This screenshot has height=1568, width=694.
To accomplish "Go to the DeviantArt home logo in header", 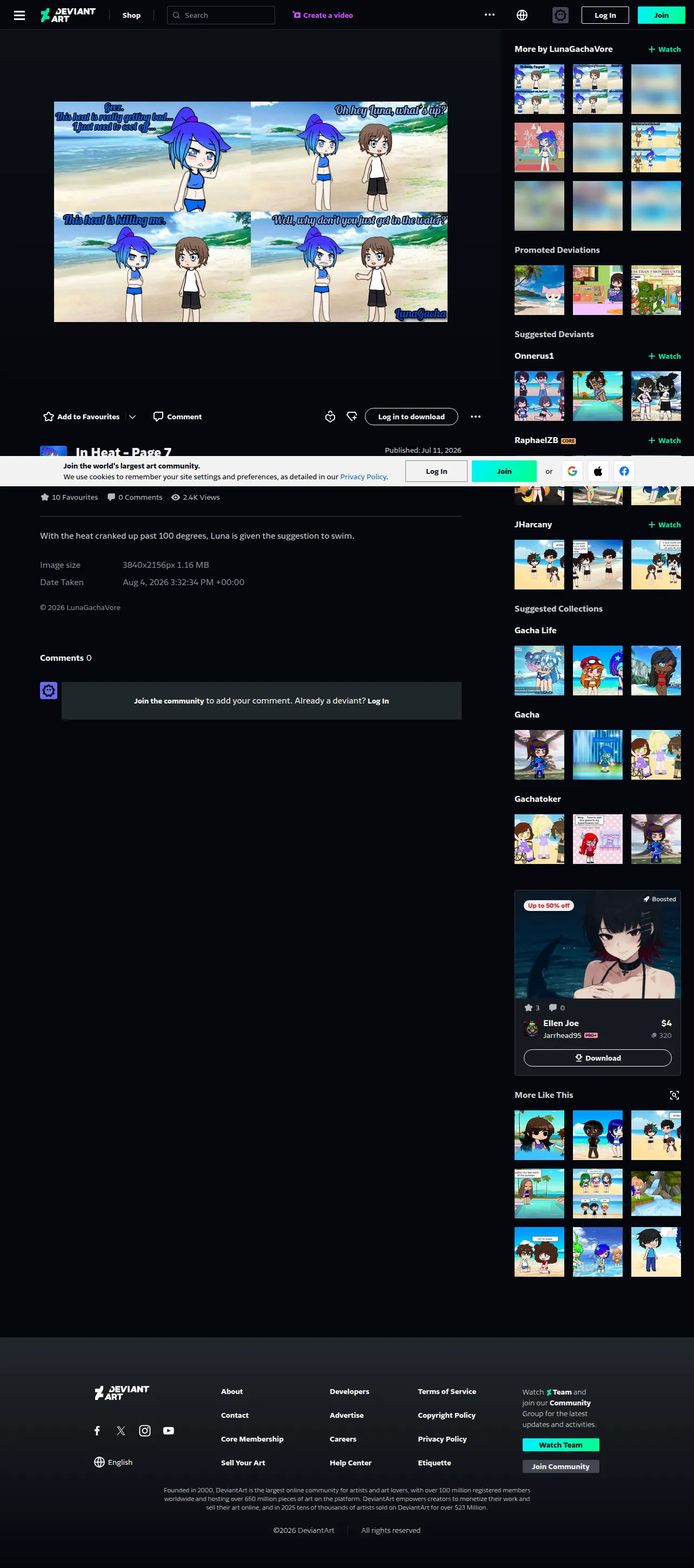I will coord(68,15).
